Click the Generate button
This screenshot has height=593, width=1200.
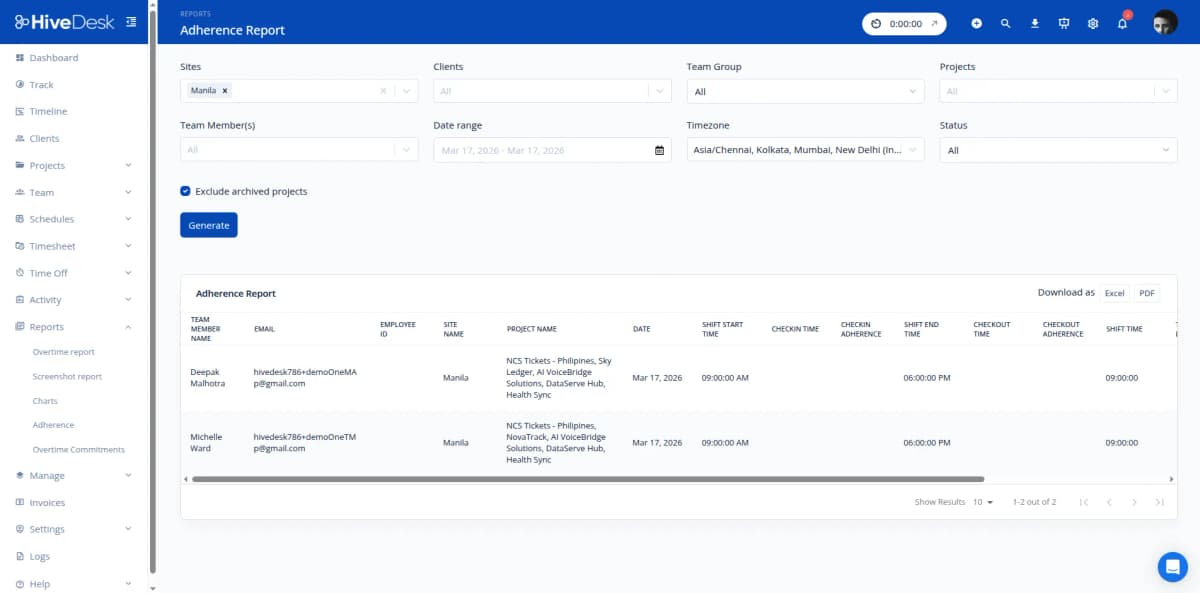coord(208,225)
